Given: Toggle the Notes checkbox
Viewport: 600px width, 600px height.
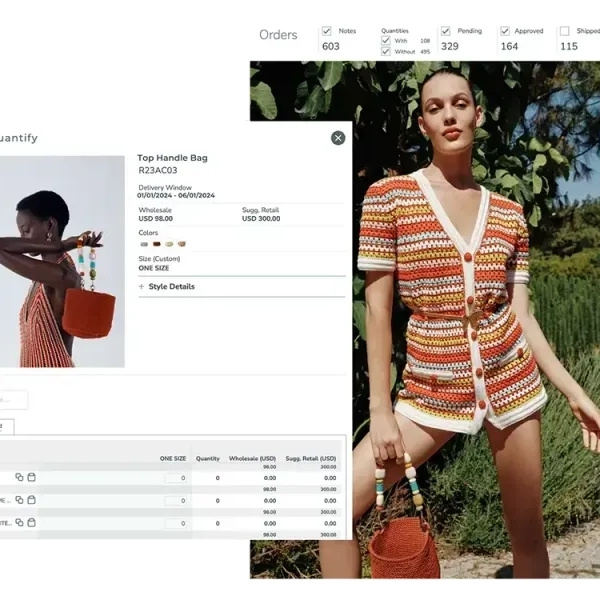Looking at the screenshot, I should coord(327,31).
